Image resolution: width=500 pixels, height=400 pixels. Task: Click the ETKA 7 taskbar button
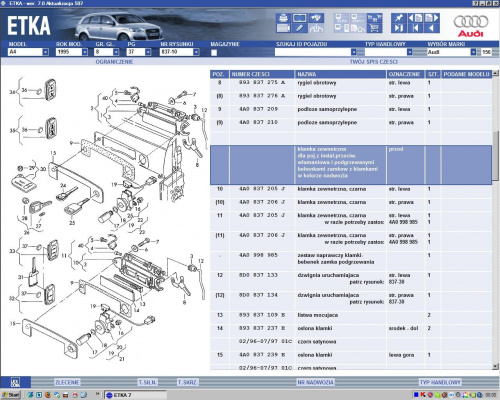click(x=135, y=395)
